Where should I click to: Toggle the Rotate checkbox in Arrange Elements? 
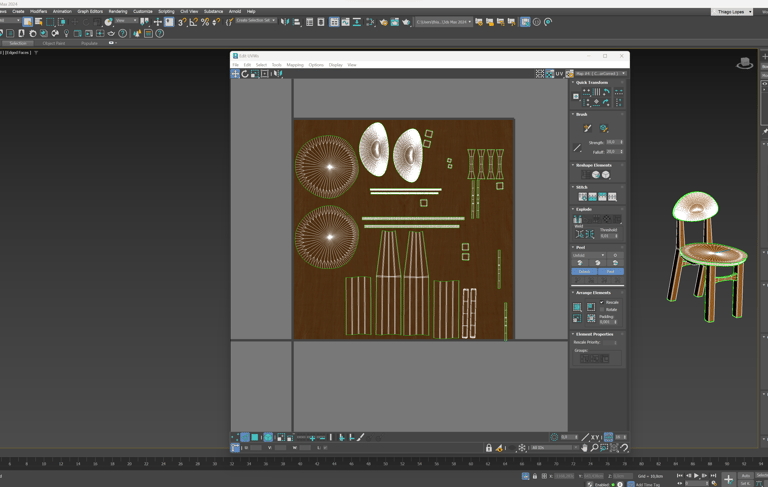[602, 309]
